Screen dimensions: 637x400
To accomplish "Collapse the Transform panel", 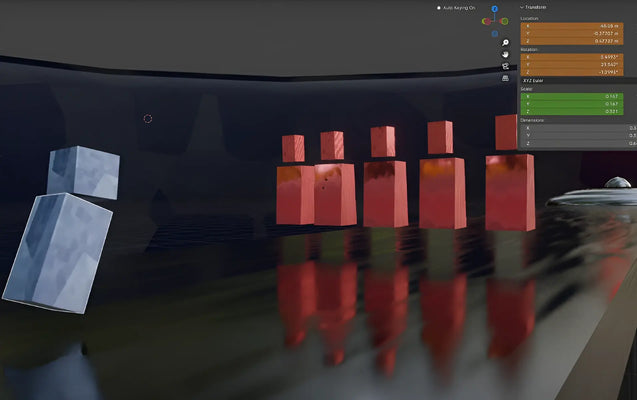I will 522,7.
